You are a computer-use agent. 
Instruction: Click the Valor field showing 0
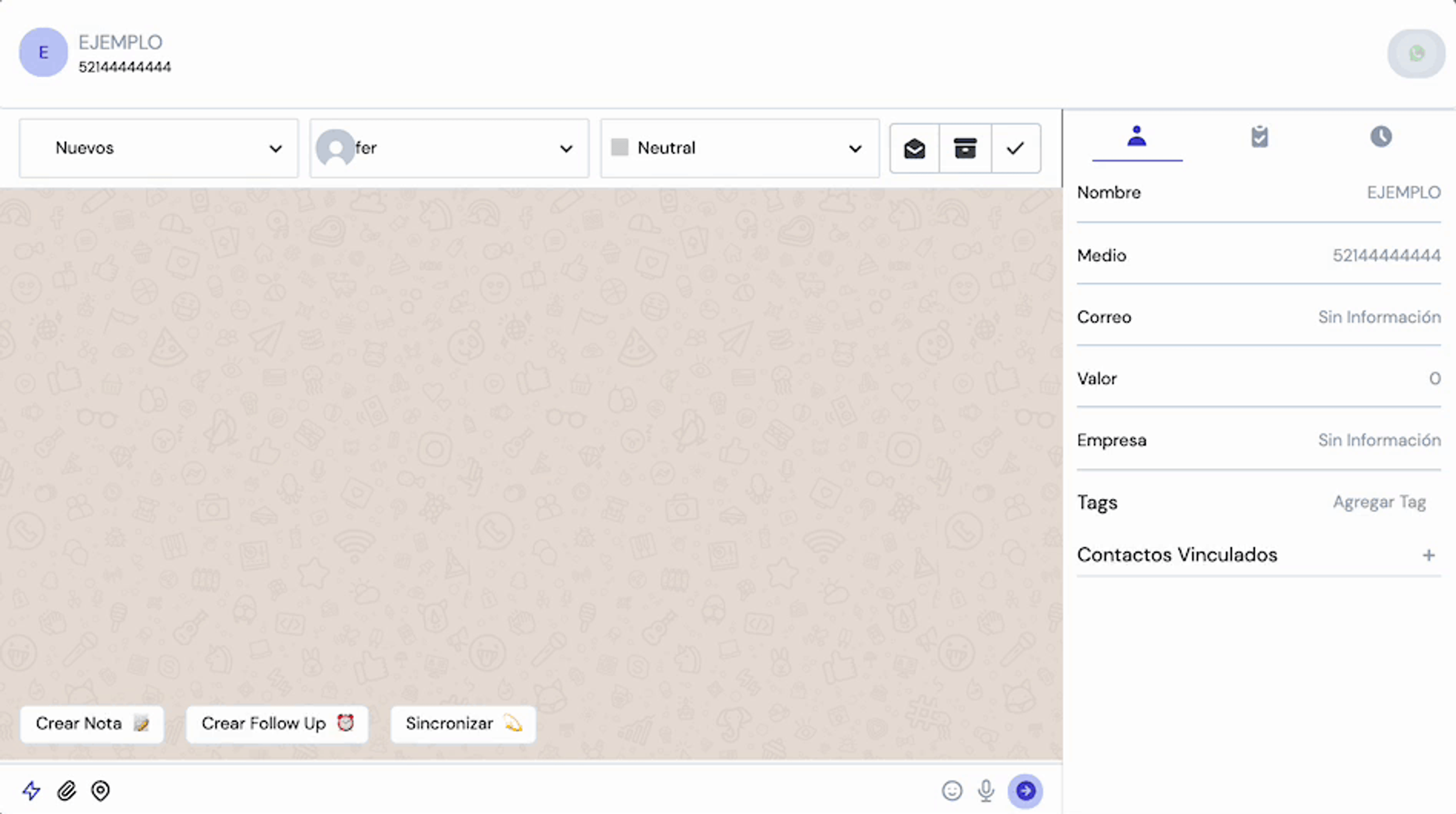(1434, 379)
